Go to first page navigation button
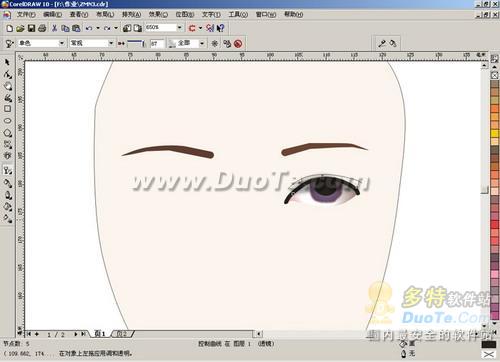The width and height of the screenshot is (500, 362). (x=29, y=334)
